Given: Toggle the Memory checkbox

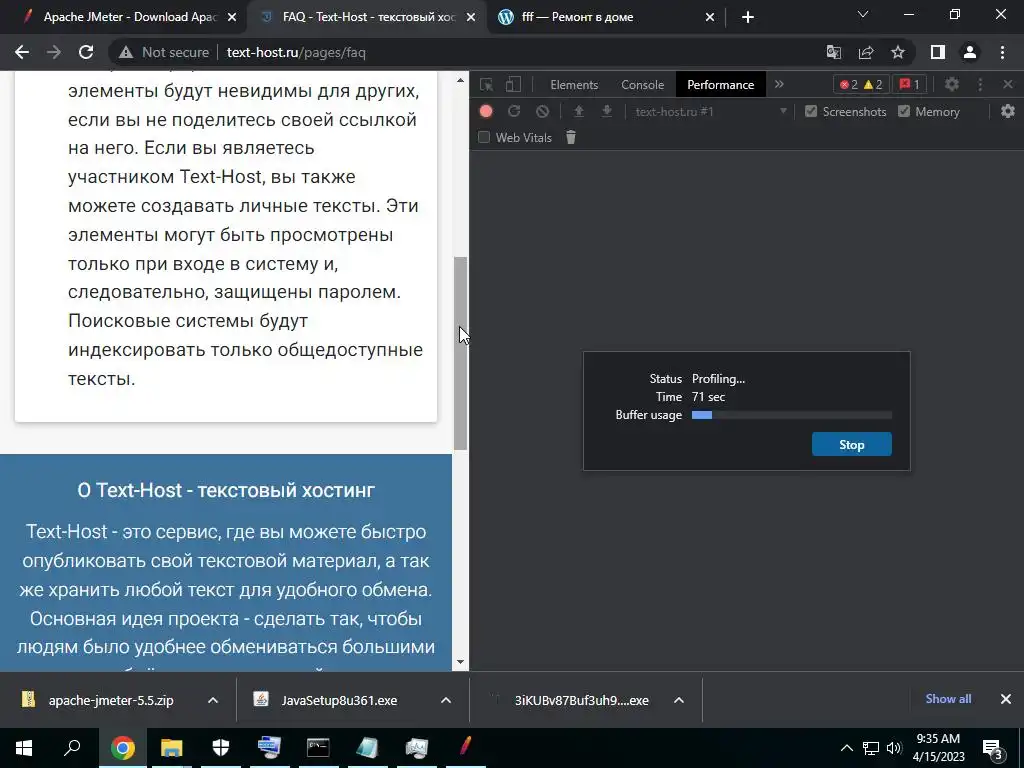Looking at the screenshot, I should pos(904,112).
